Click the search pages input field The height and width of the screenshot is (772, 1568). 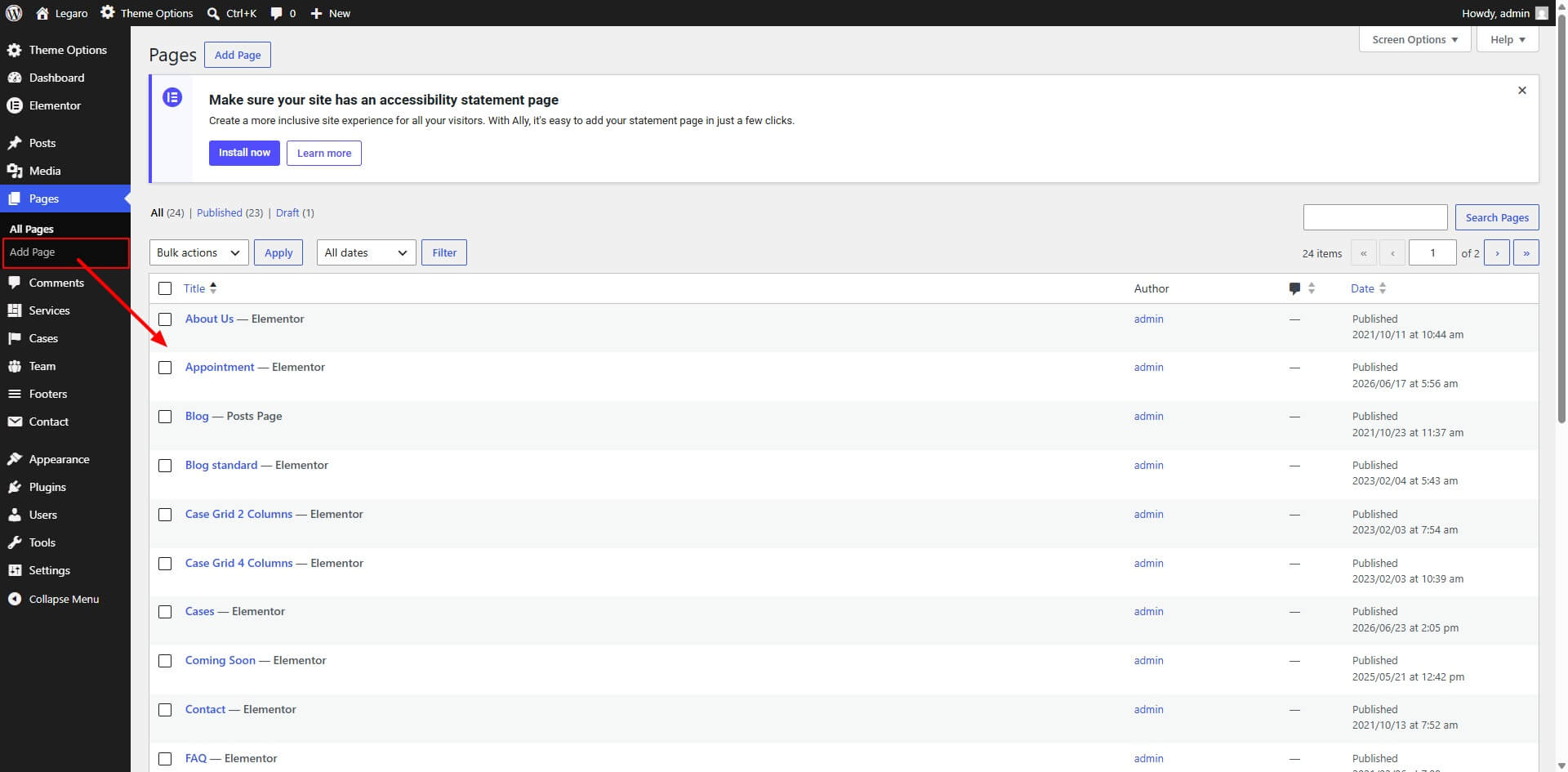coord(1375,217)
